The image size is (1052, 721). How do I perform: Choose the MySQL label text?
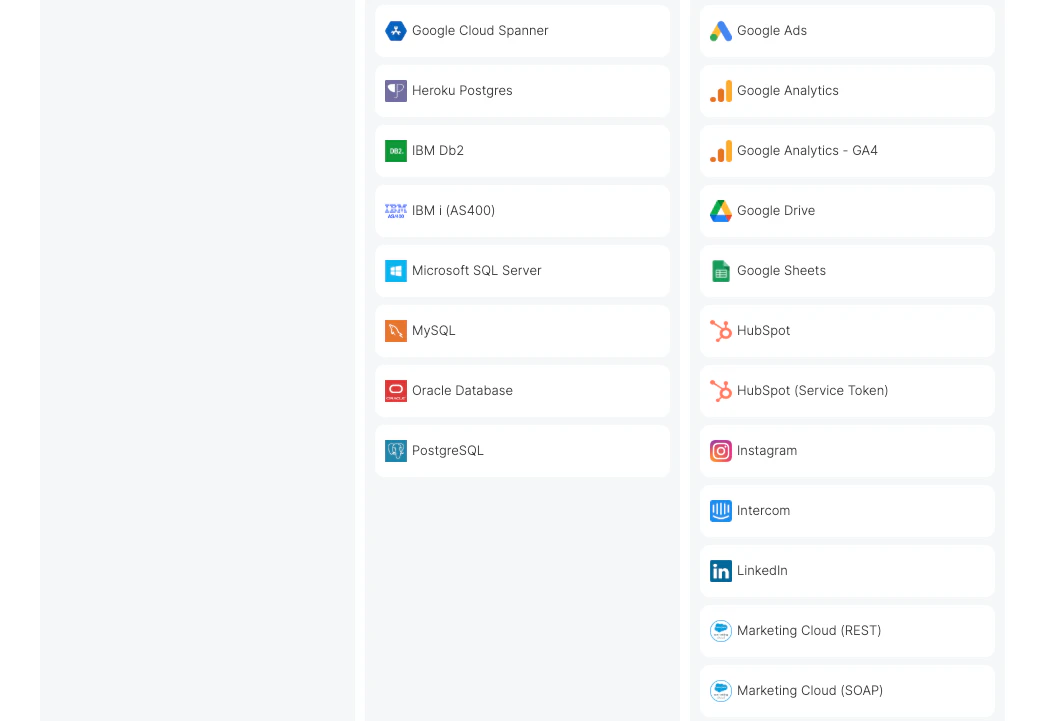(x=433, y=331)
